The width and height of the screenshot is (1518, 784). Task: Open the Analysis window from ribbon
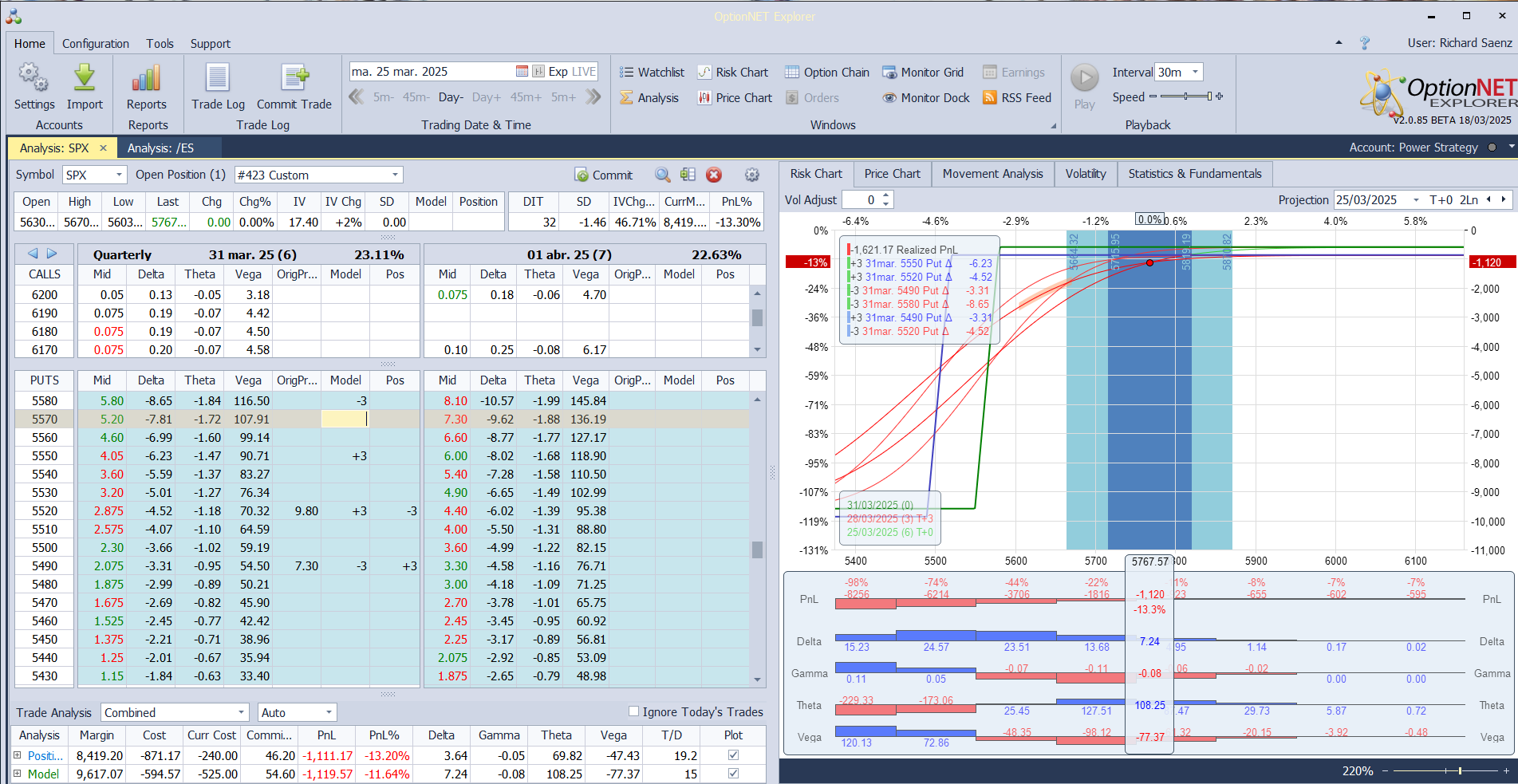coord(649,97)
